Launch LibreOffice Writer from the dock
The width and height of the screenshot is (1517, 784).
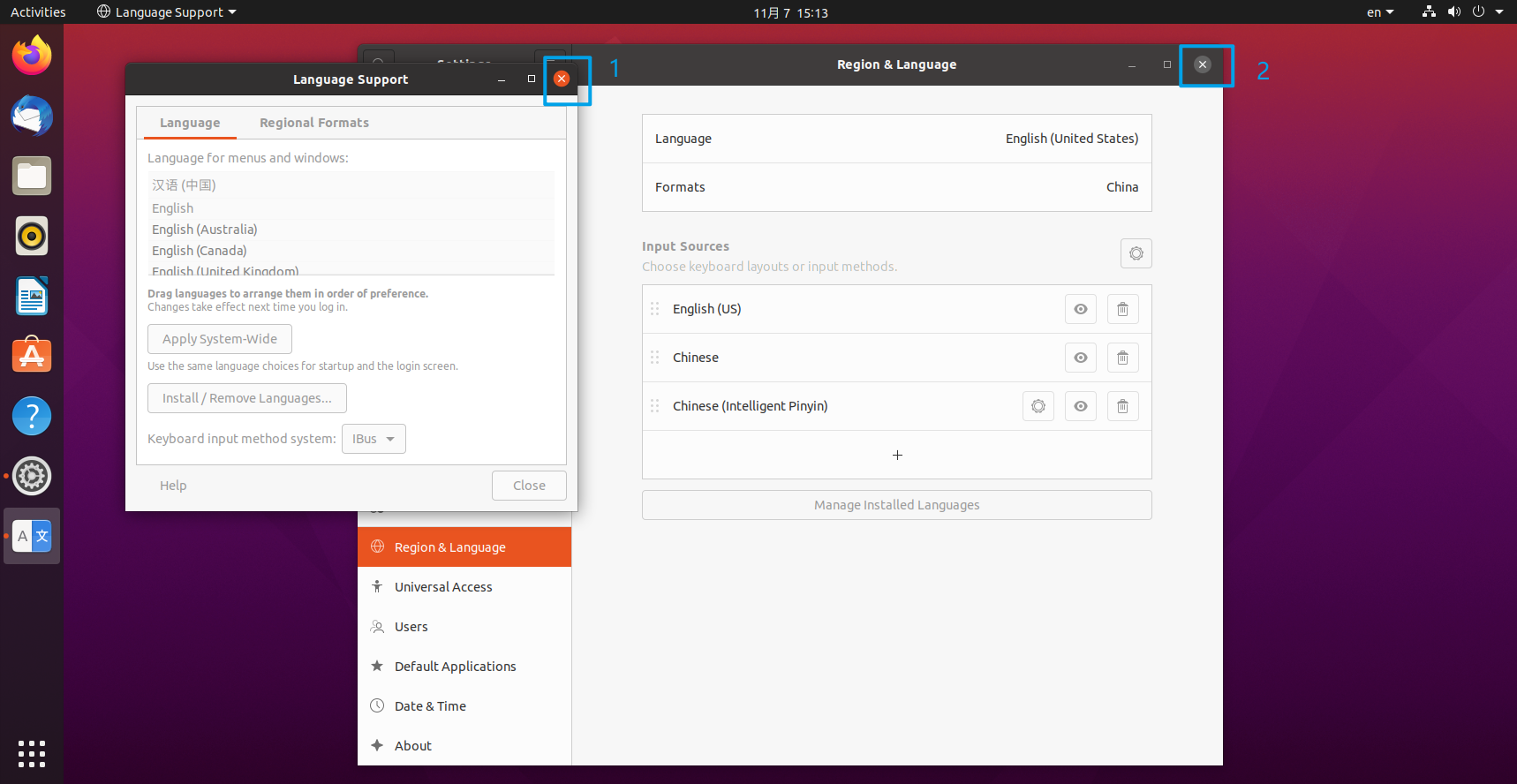32,296
